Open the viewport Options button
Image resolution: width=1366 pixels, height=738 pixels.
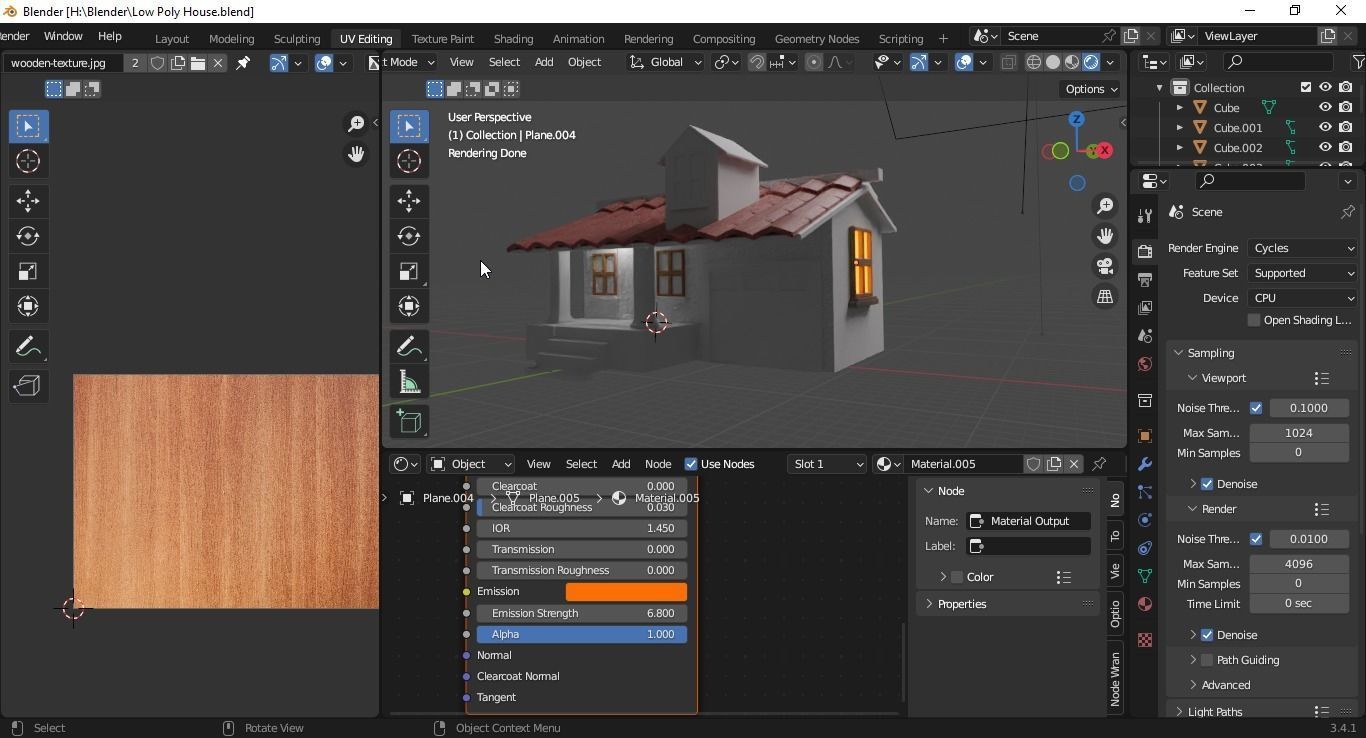1091,89
